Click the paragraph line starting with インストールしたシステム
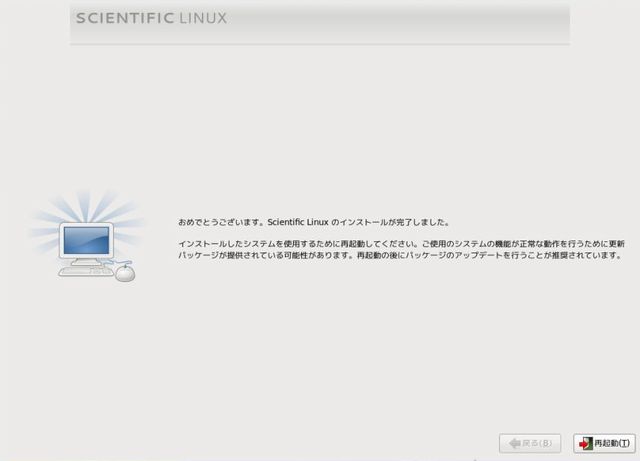The height and width of the screenshot is (461, 640). (400, 244)
